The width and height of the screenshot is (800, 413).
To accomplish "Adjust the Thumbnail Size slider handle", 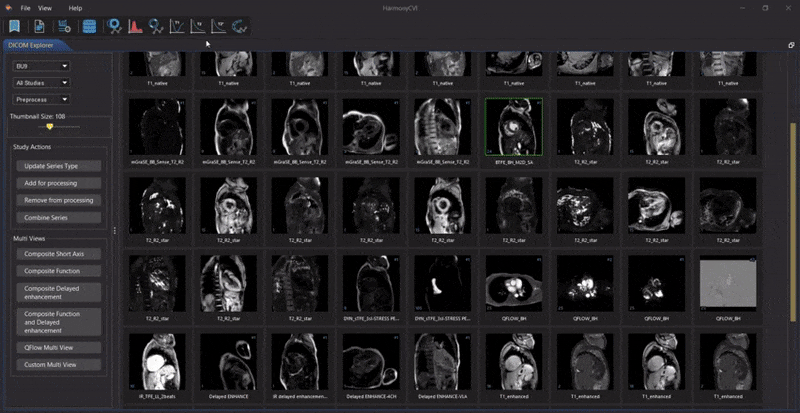I will [49, 127].
